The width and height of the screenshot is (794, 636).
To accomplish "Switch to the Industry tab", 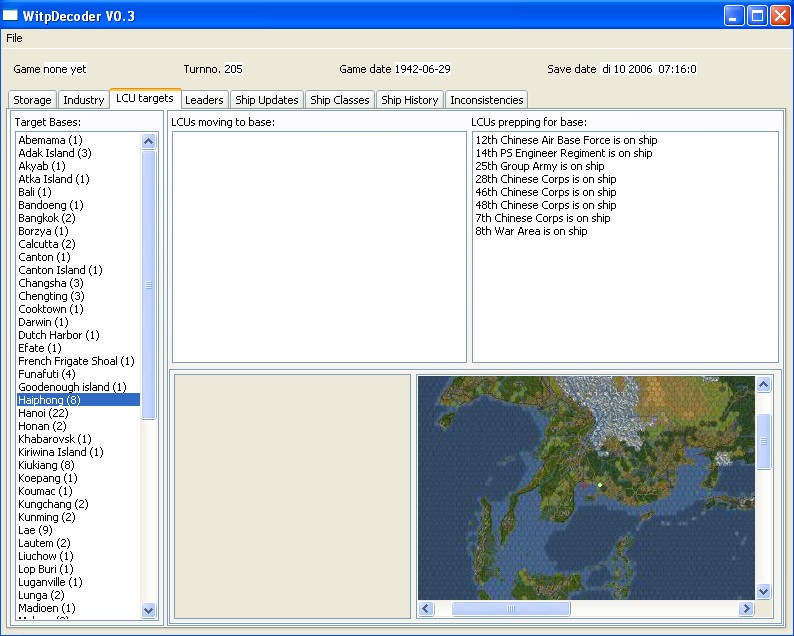I will (x=83, y=100).
